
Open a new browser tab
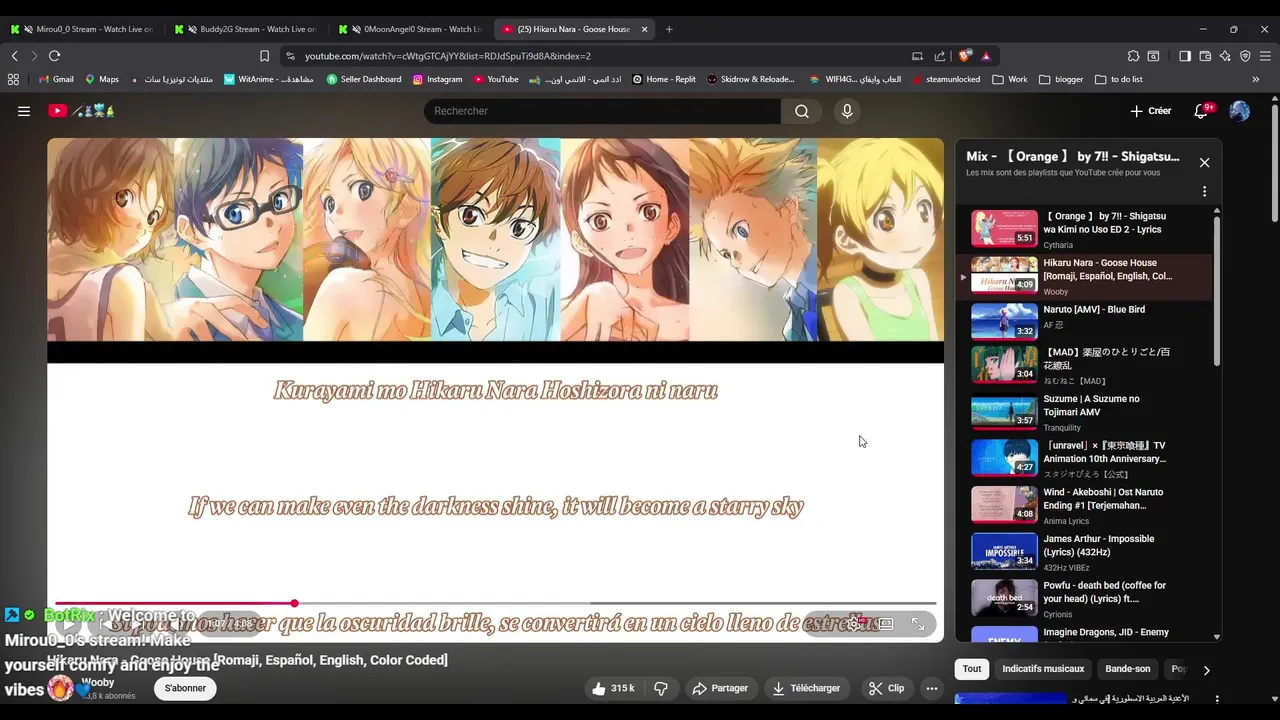tap(669, 29)
